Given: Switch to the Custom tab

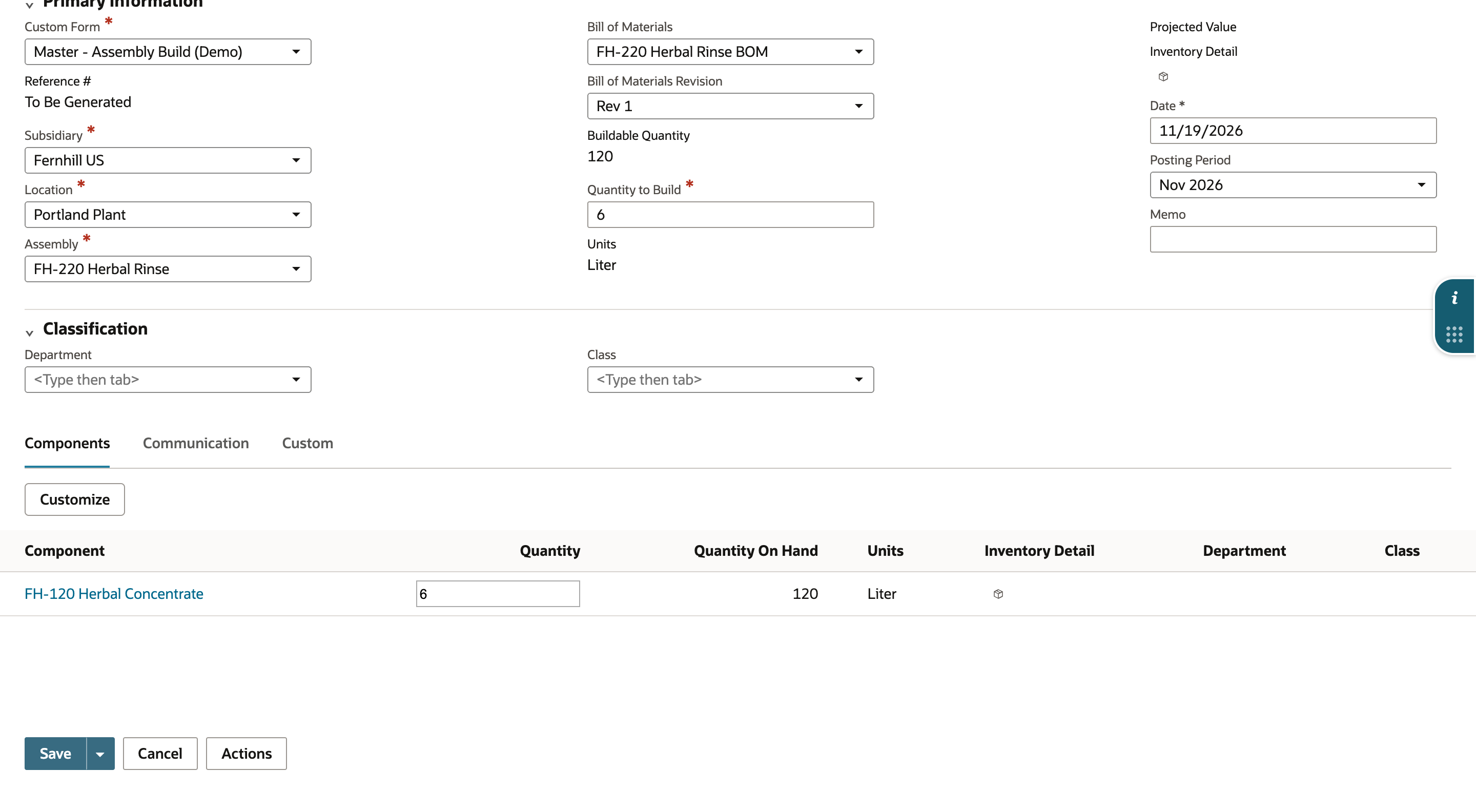Looking at the screenshot, I should coord(307,443).
